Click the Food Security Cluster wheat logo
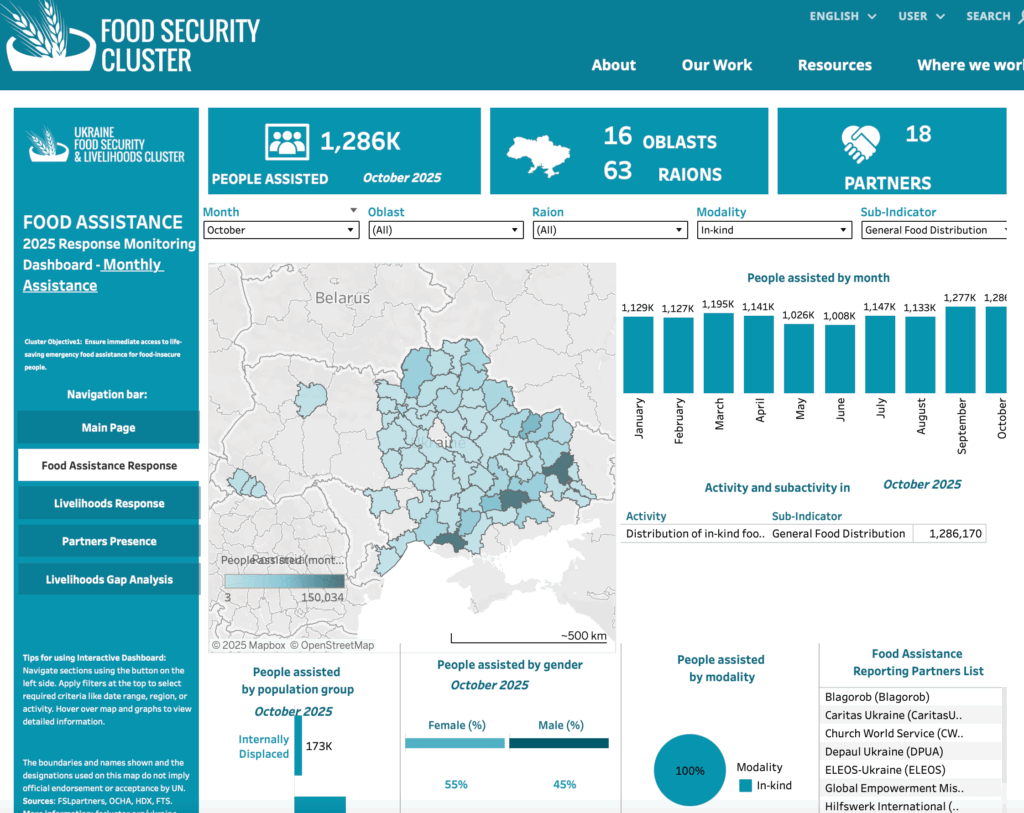This screenshot has width=1024, height=813. pos(48,40)
